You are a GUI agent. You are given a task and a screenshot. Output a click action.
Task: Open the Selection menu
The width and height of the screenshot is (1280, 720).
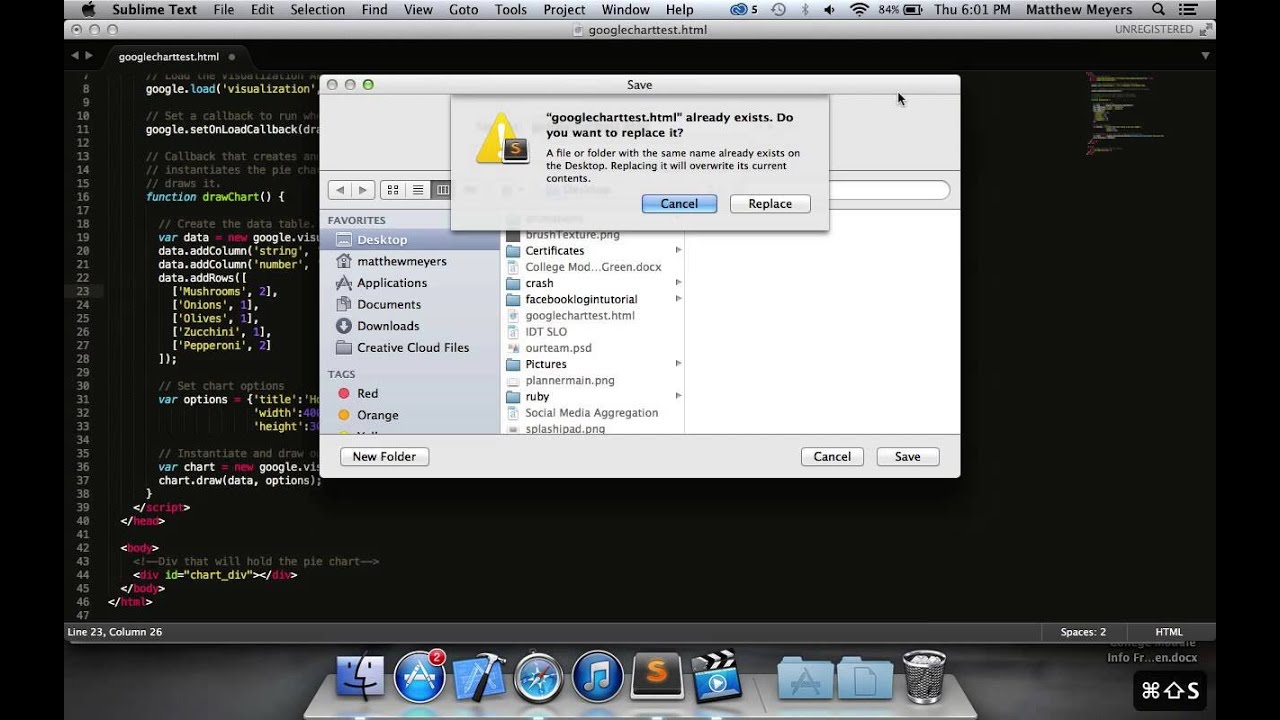tap(318, 10)
